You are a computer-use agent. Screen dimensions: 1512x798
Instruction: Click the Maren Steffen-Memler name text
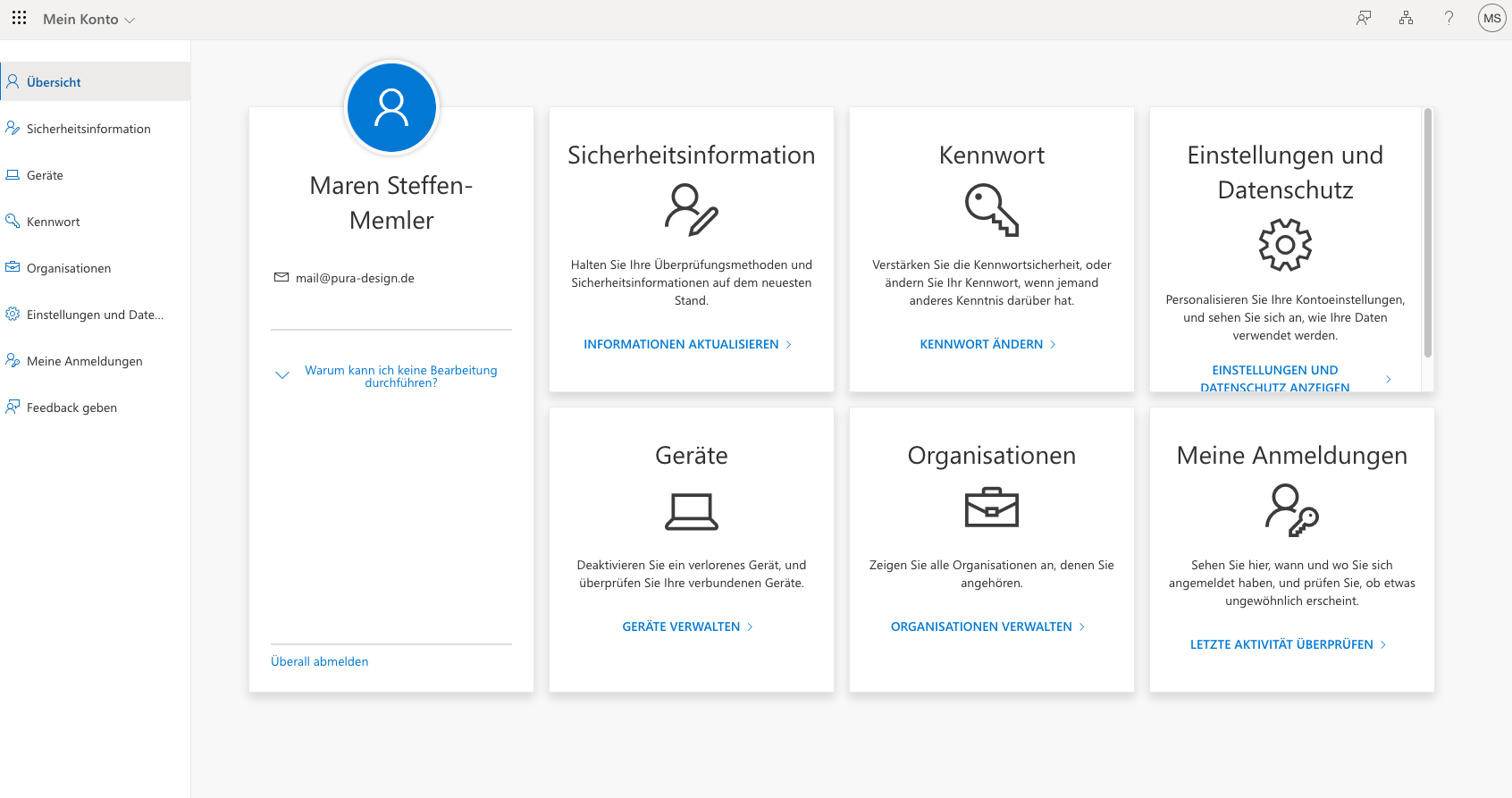pyautogui.click(x=391, y=203)
